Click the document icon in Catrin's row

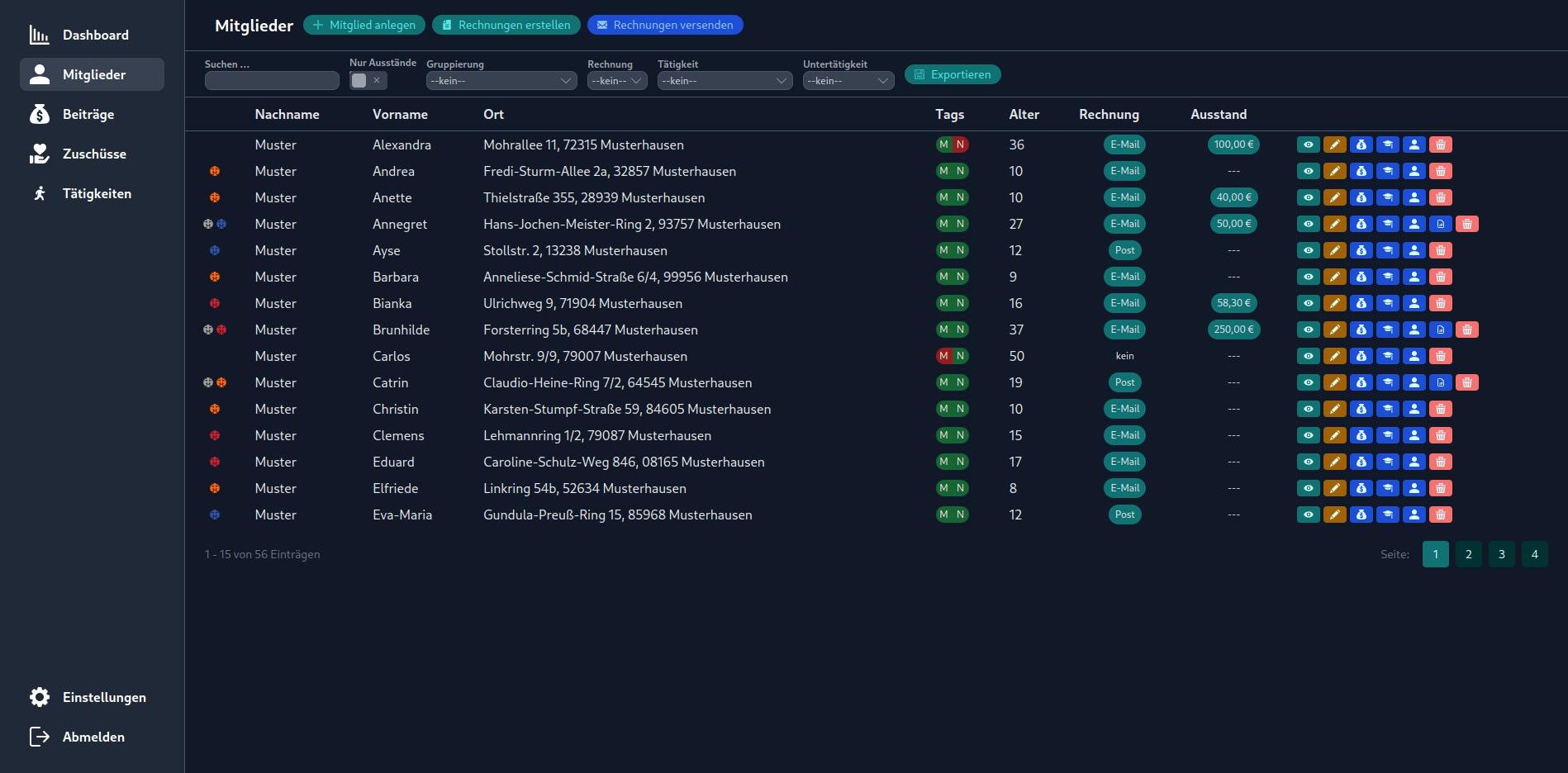[1440, 382]
